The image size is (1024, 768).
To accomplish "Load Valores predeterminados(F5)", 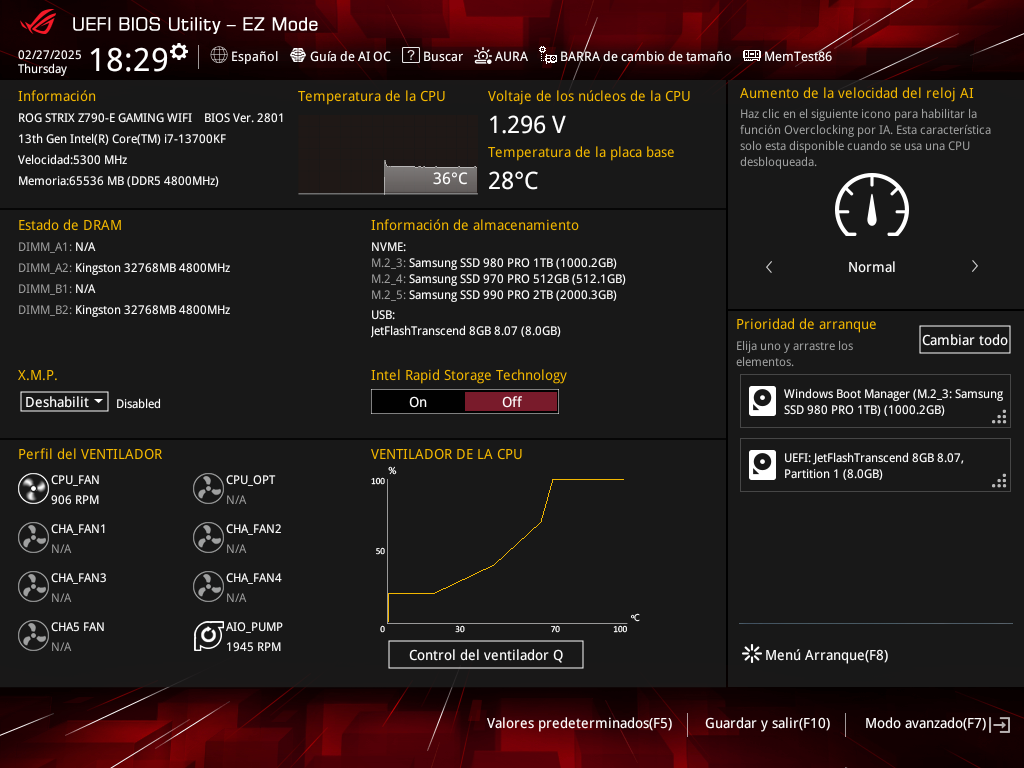I will [579, 723].
